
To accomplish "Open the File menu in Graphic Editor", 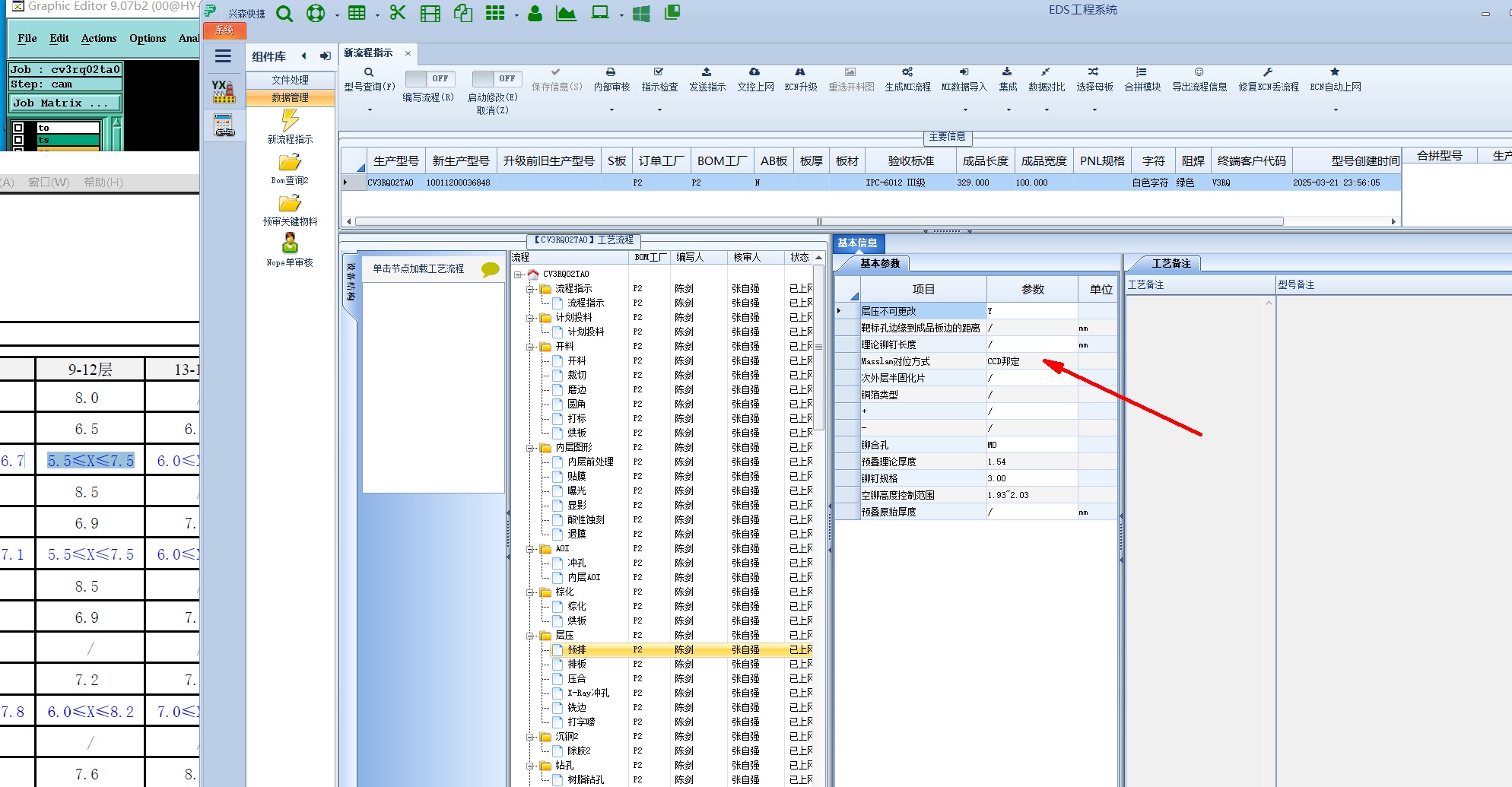I will (27, 38).
